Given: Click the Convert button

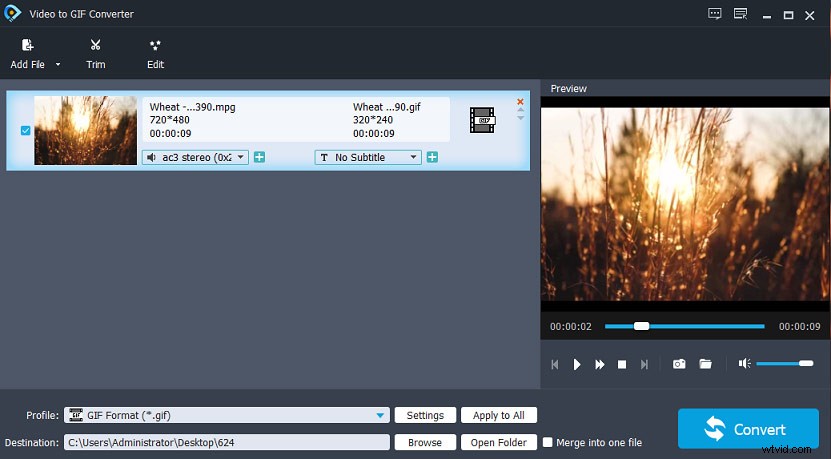Looking at the screenshot, I should pos(748,429).
